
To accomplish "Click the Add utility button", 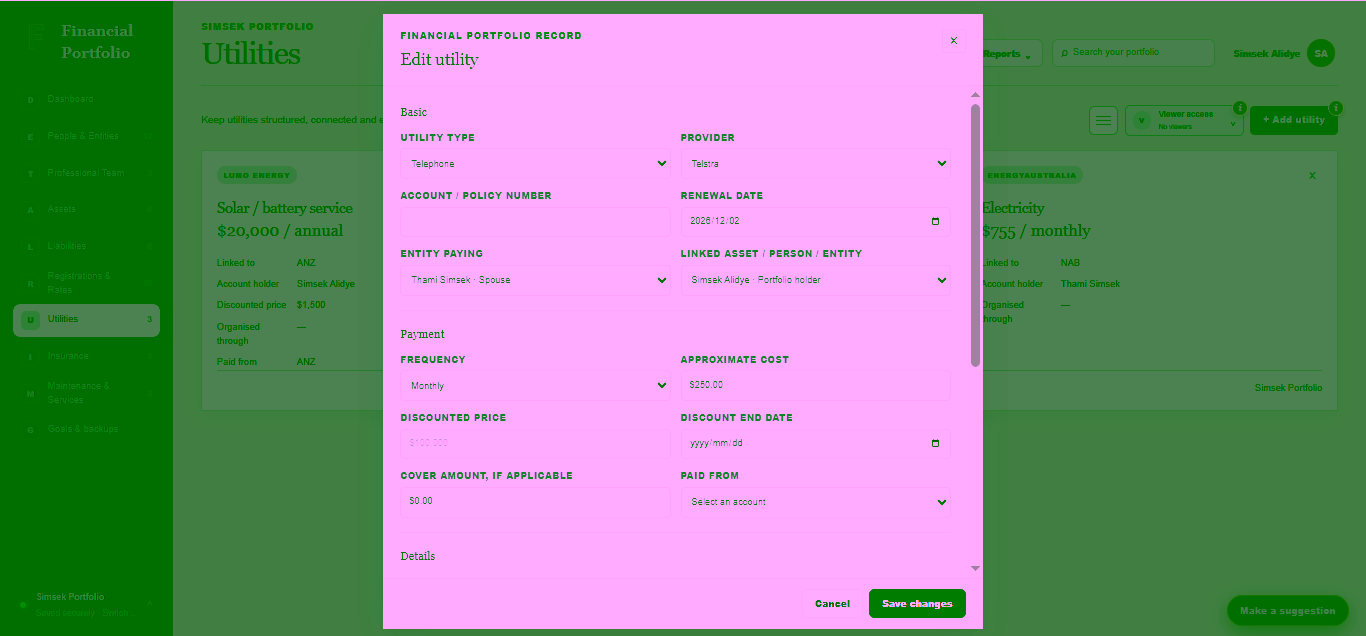I will (1293, 120).
